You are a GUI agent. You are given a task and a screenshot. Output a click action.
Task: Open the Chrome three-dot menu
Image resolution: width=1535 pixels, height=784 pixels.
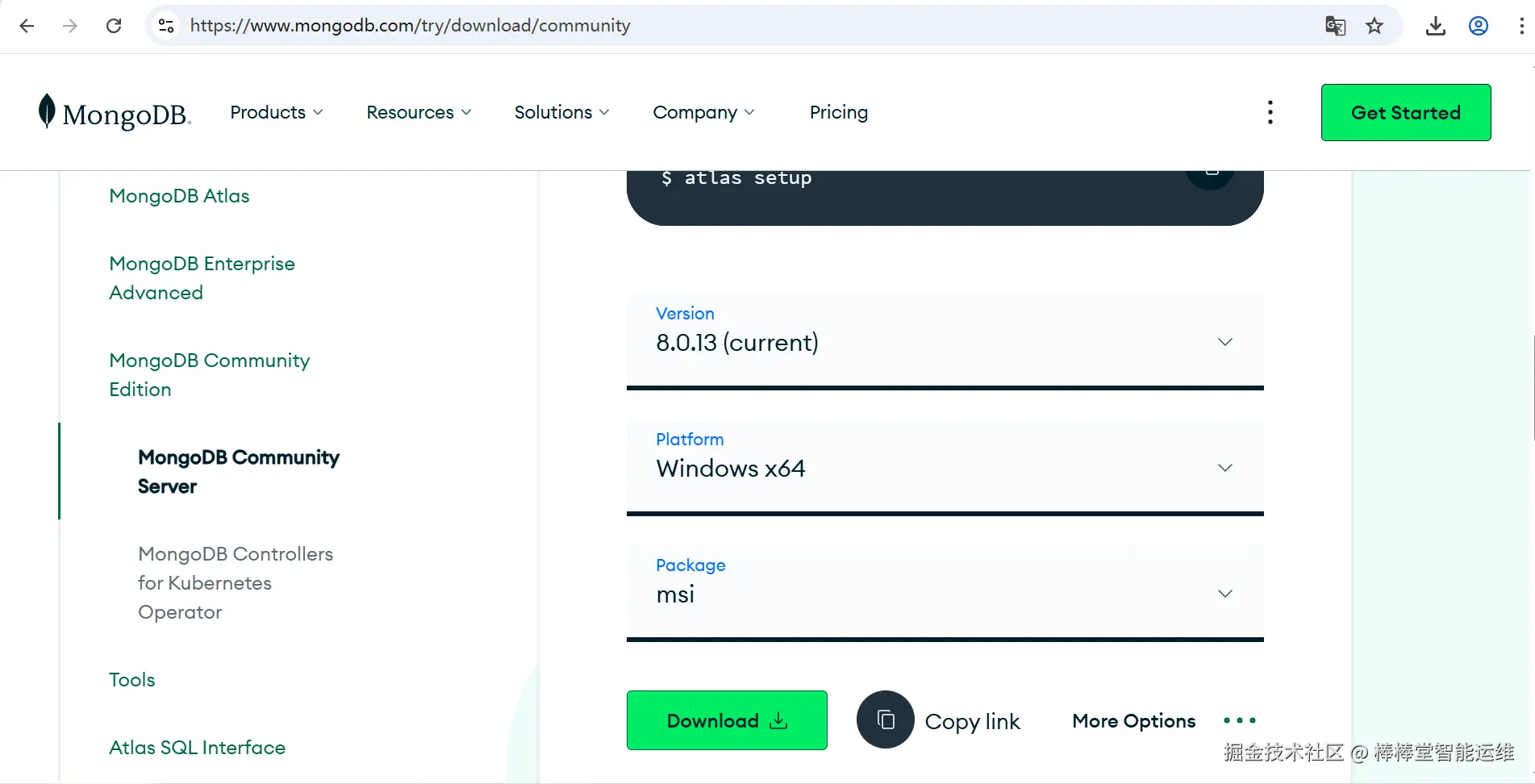pos(1521,26)
